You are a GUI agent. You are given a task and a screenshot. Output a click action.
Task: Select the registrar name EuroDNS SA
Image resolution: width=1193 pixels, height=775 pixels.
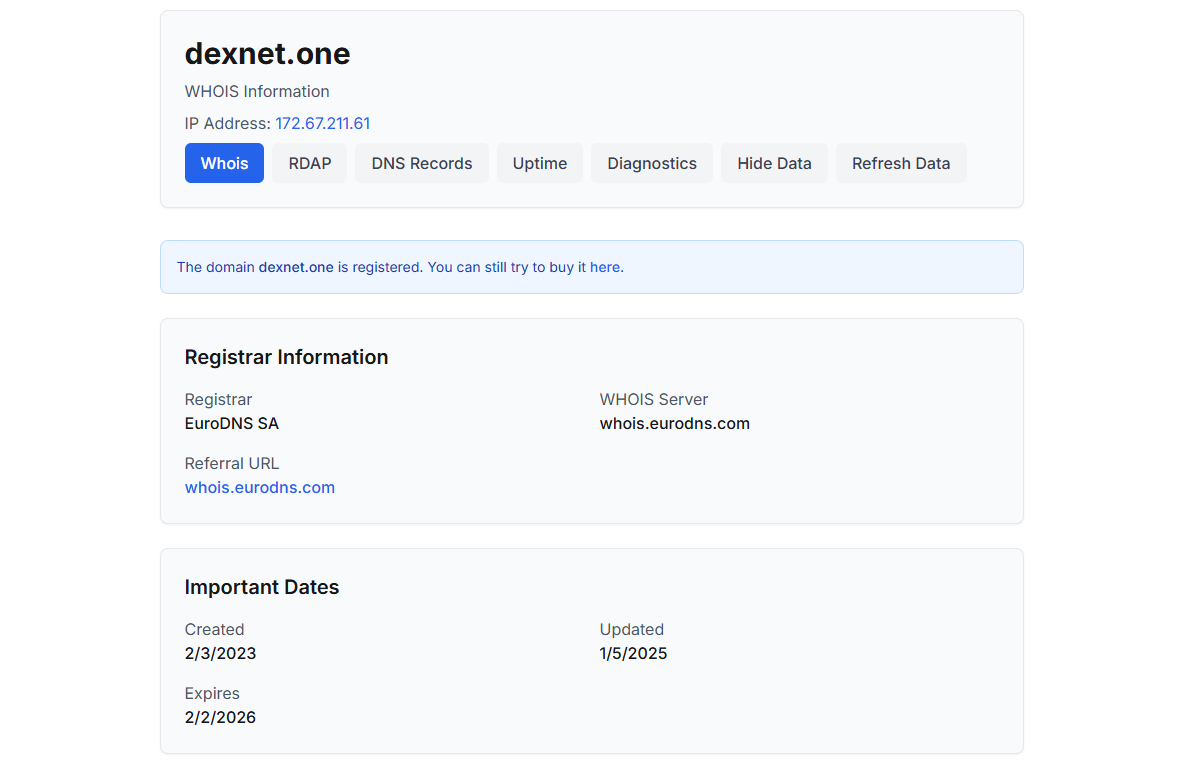coord(232,423)
